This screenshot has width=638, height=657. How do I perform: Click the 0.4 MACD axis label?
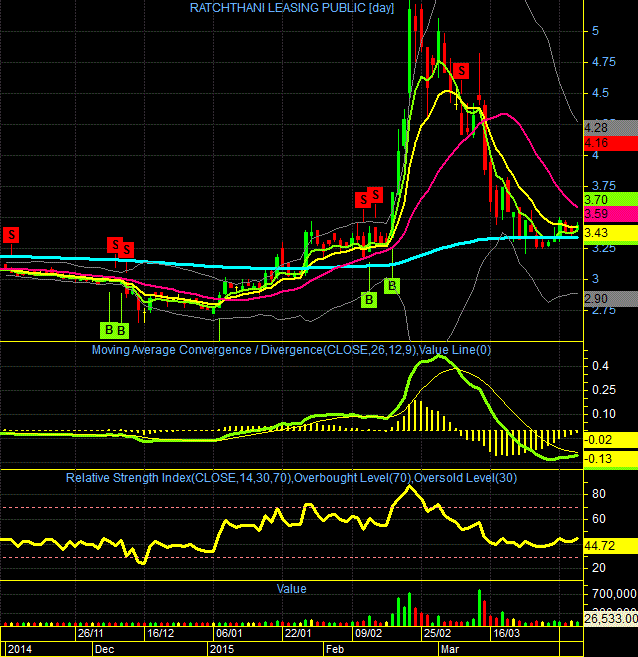pos(600,366)
